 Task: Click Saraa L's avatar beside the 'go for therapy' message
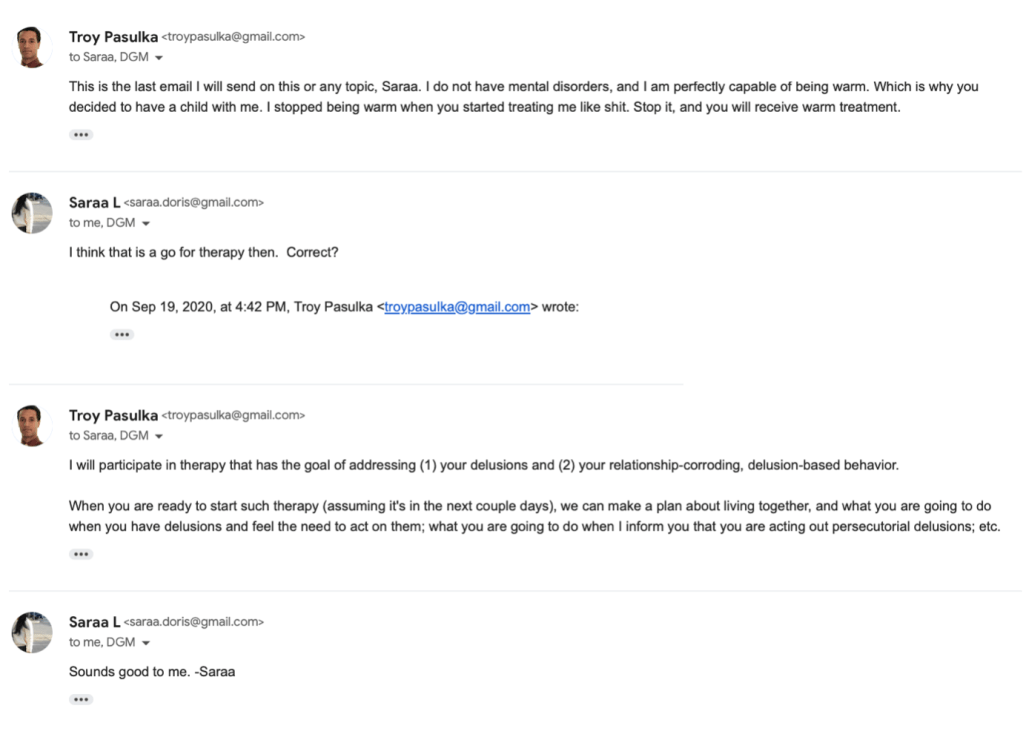31,213
